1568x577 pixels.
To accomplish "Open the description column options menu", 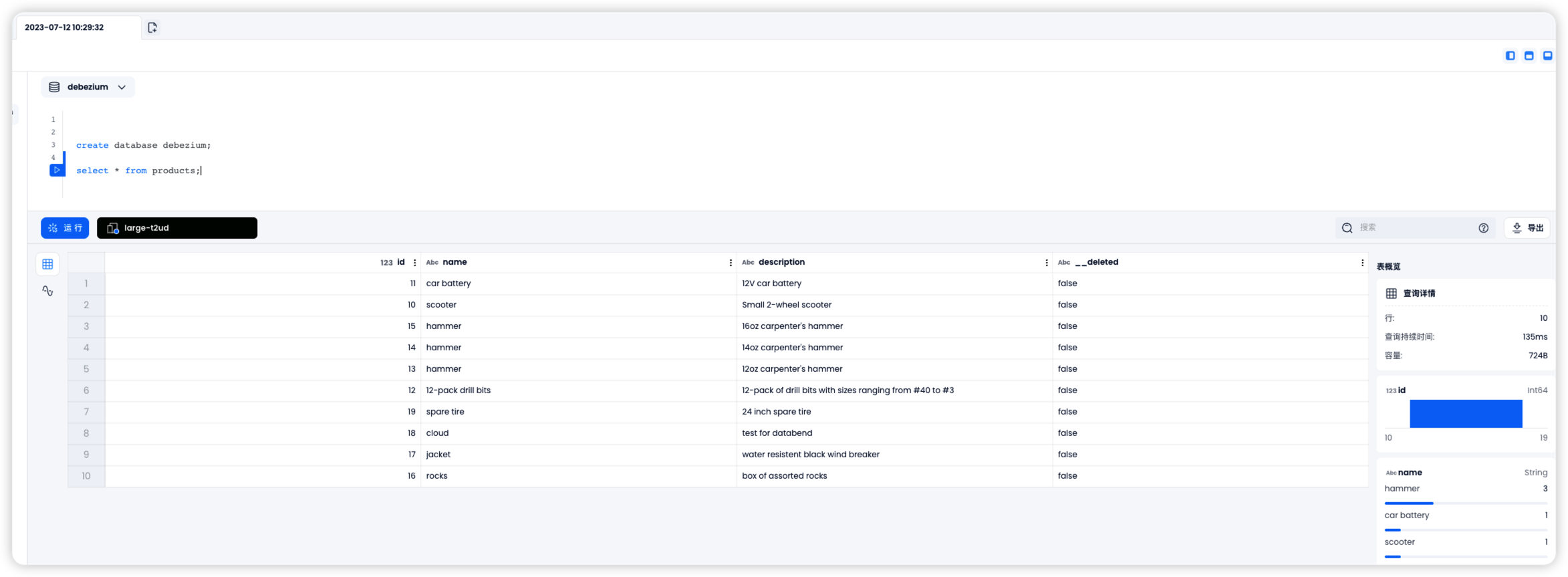I will pyautogui.click(x=1047, y=263).
